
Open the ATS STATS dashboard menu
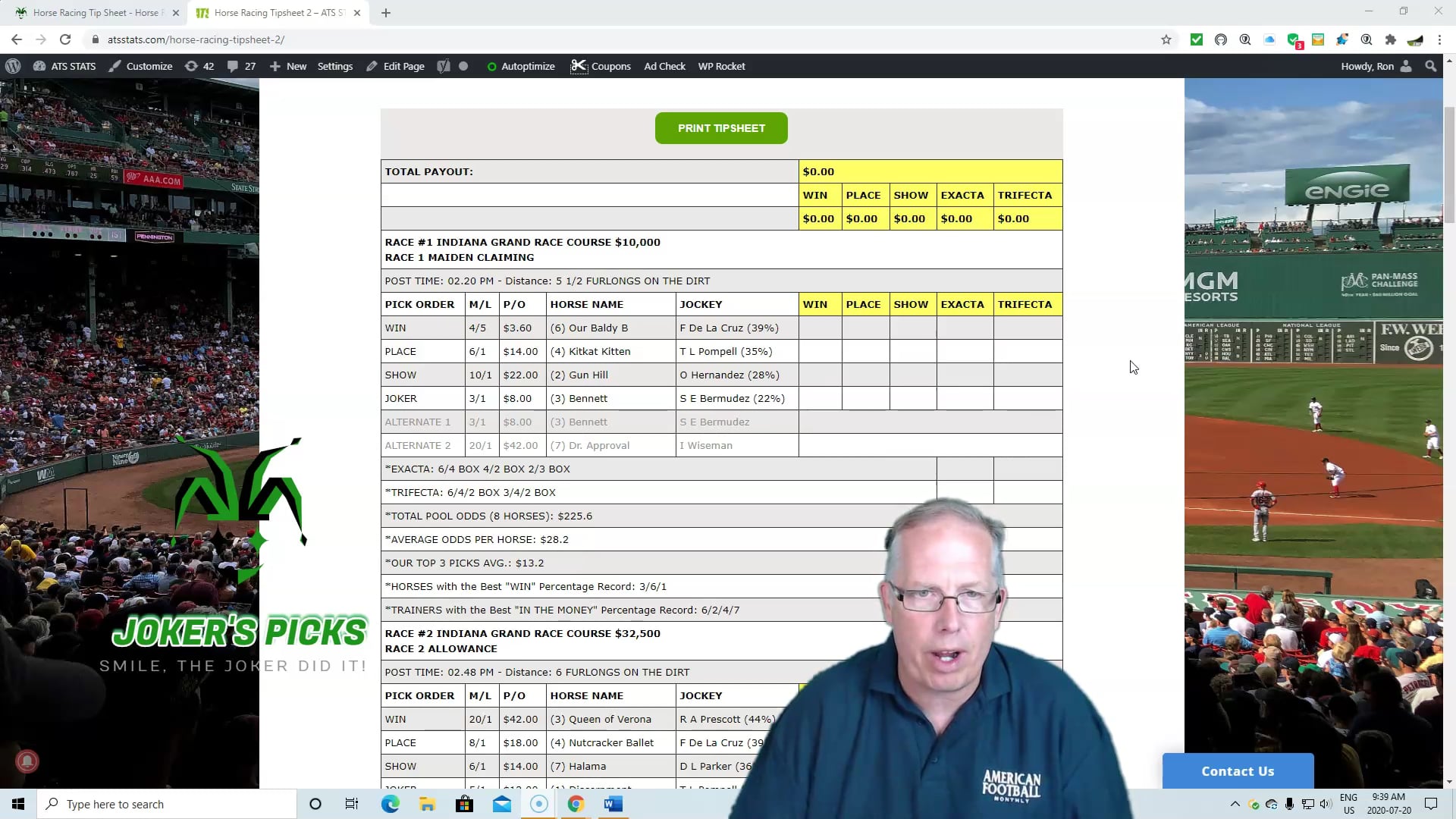(x=64, y=66)
